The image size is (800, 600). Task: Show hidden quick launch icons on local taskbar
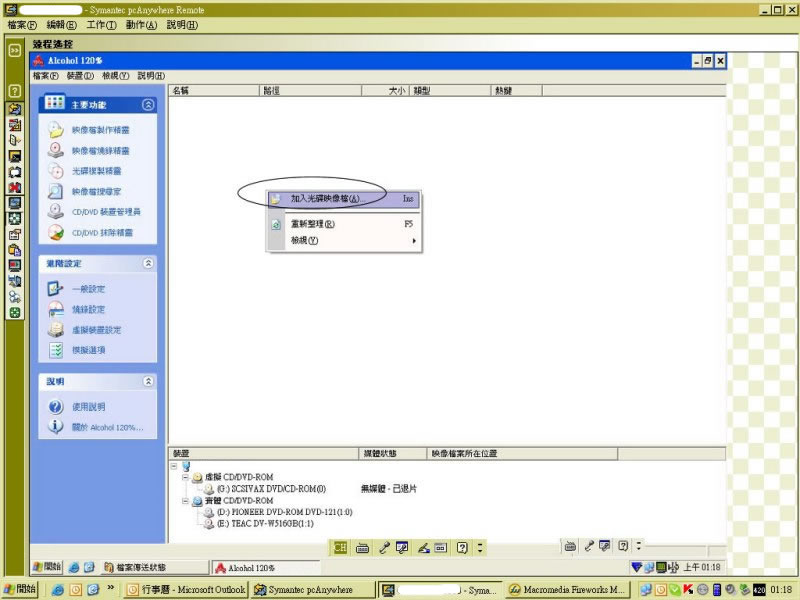tap(111, 588)
